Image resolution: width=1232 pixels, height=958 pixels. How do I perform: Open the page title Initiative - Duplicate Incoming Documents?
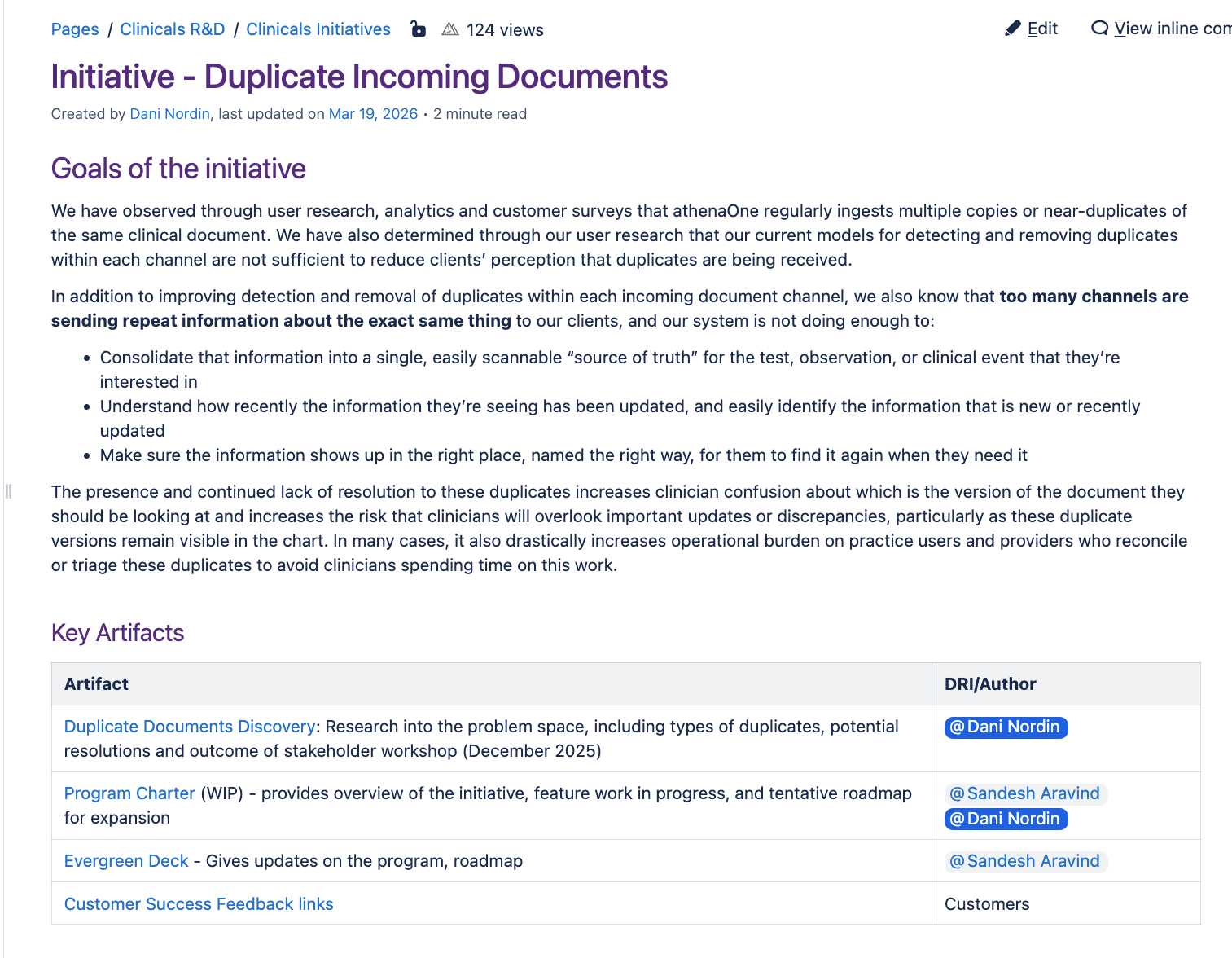tap(359, 77)
